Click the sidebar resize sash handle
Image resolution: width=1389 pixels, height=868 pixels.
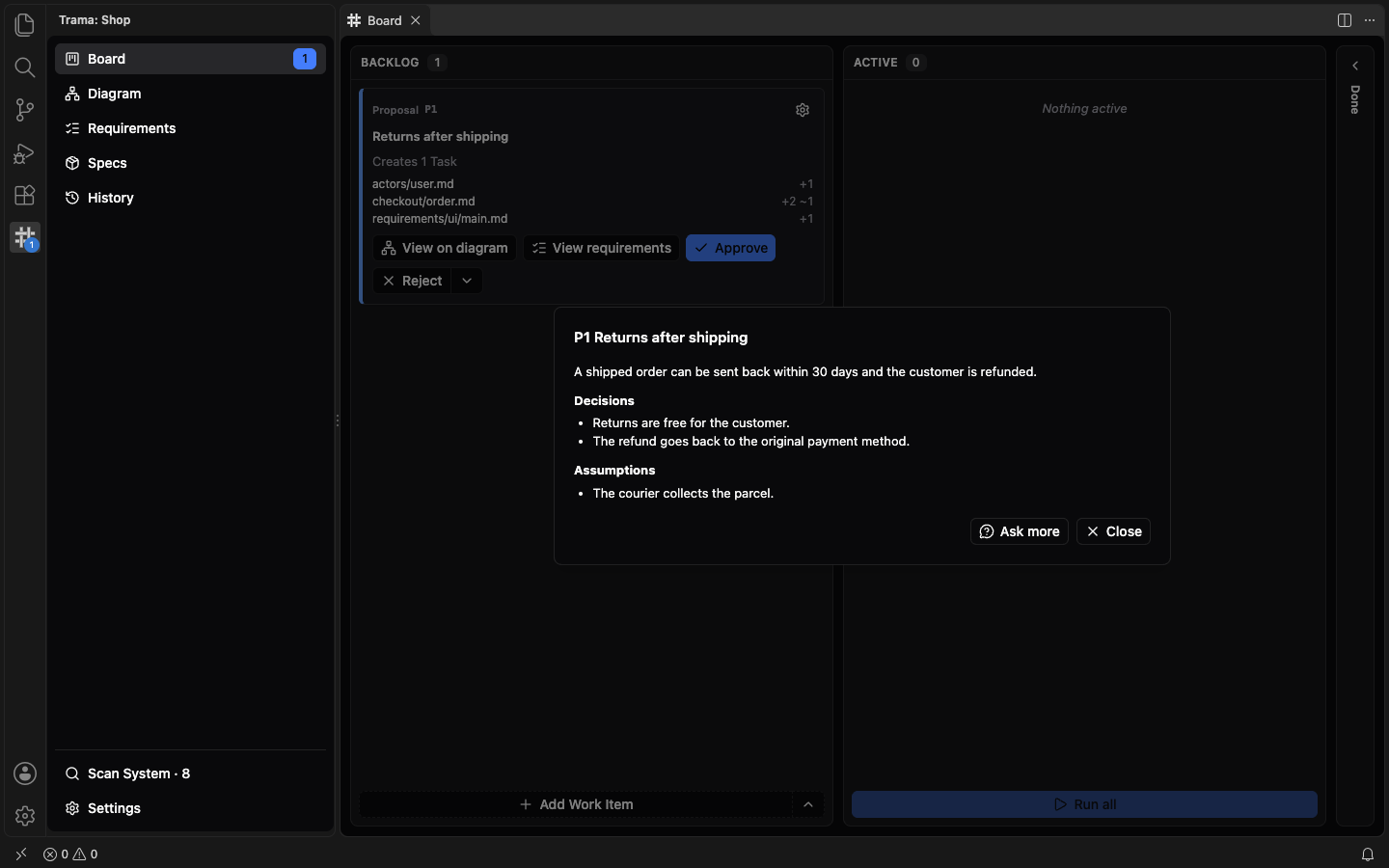coord(337,420)
